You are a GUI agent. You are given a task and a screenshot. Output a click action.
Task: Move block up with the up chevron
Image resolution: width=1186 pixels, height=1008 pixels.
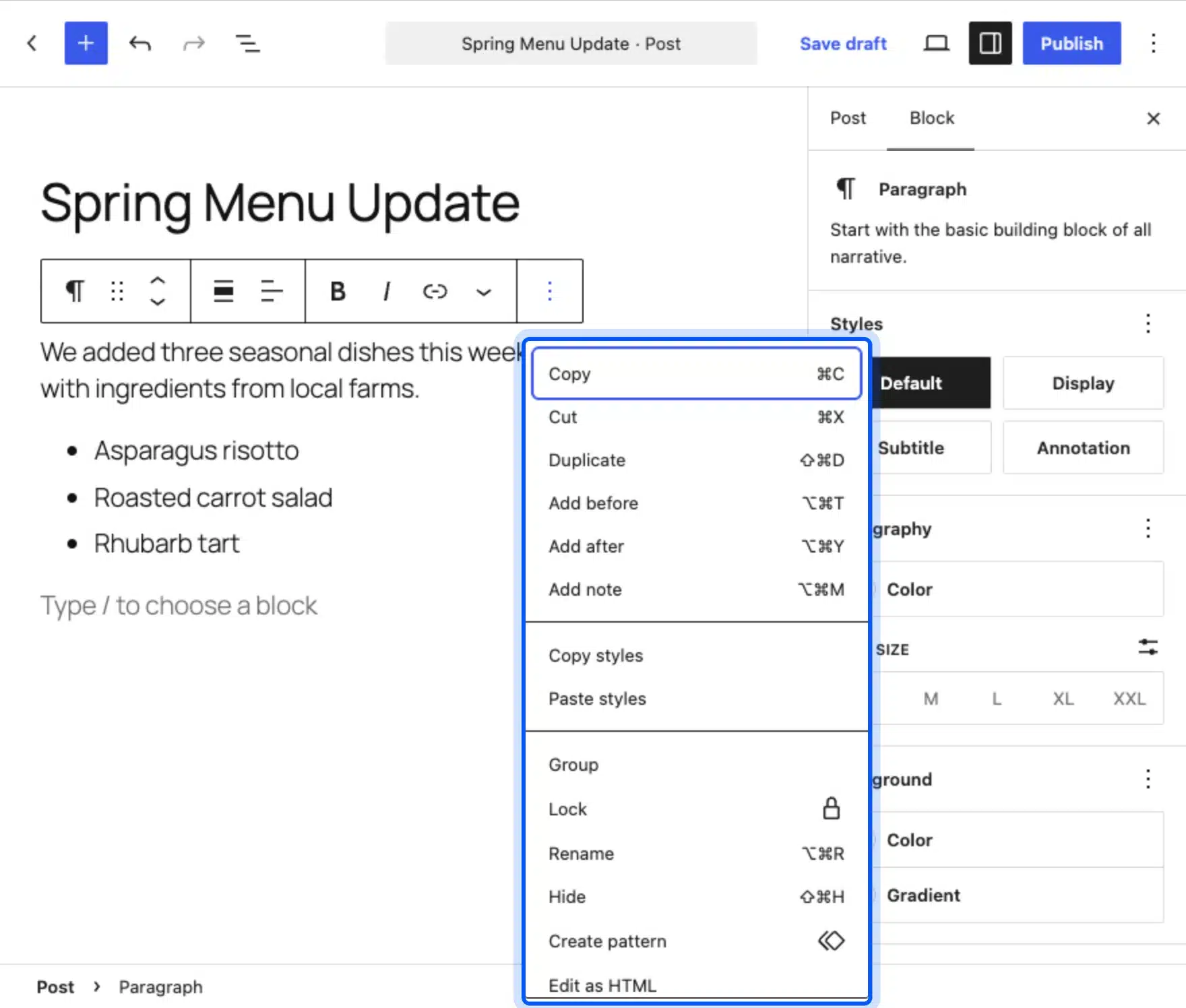tap(158, 281)
